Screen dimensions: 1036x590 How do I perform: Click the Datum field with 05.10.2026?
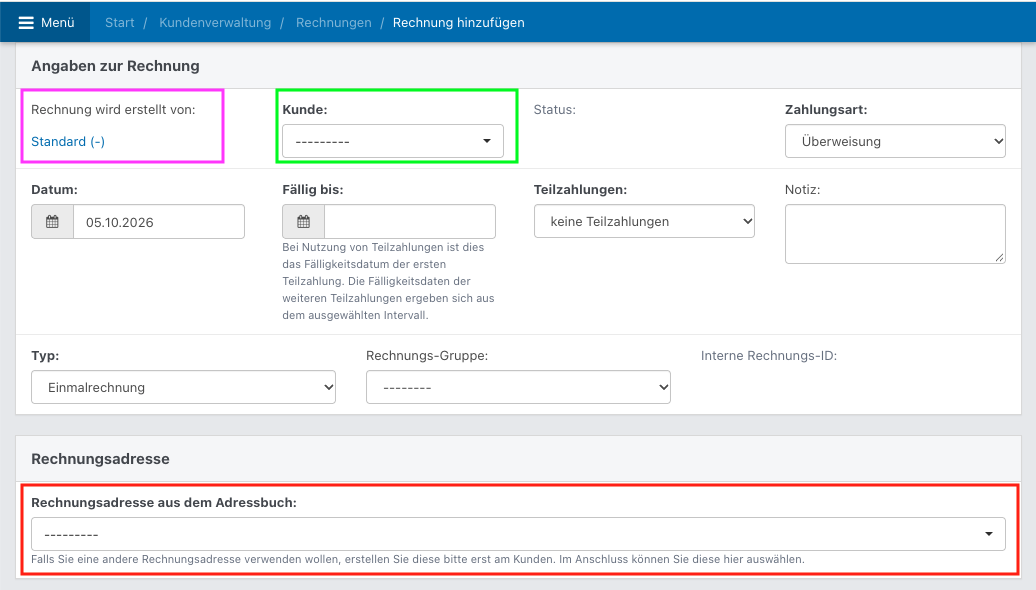pyautogui.click(x=159, y=221)
